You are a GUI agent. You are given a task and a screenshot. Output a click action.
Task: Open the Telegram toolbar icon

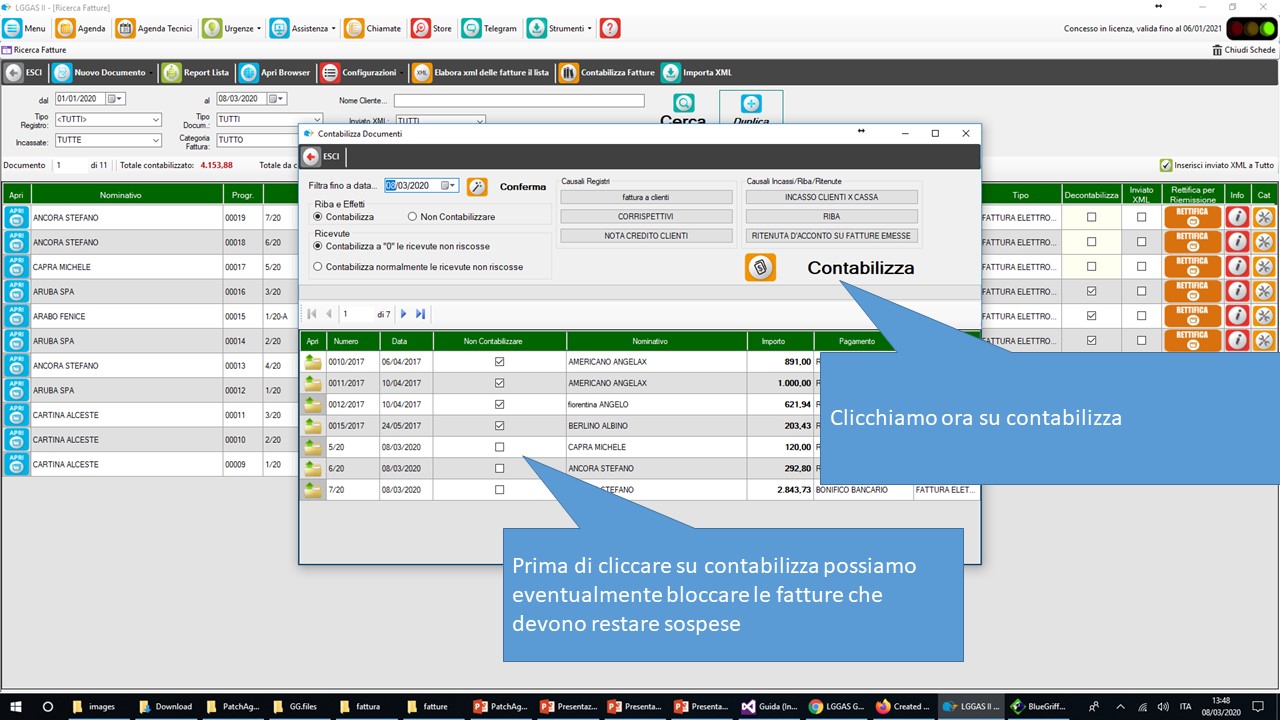[471, 28]
